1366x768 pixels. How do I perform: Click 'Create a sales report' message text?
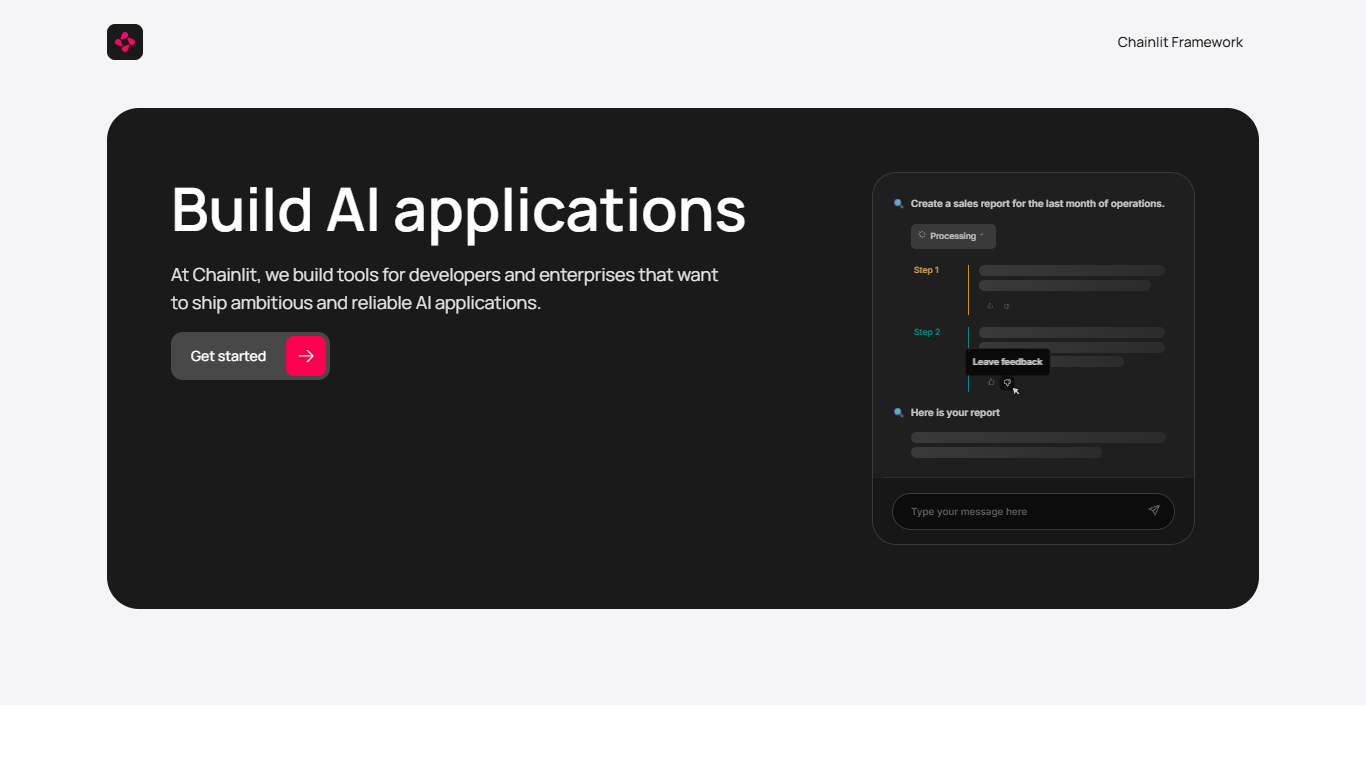1038,204
